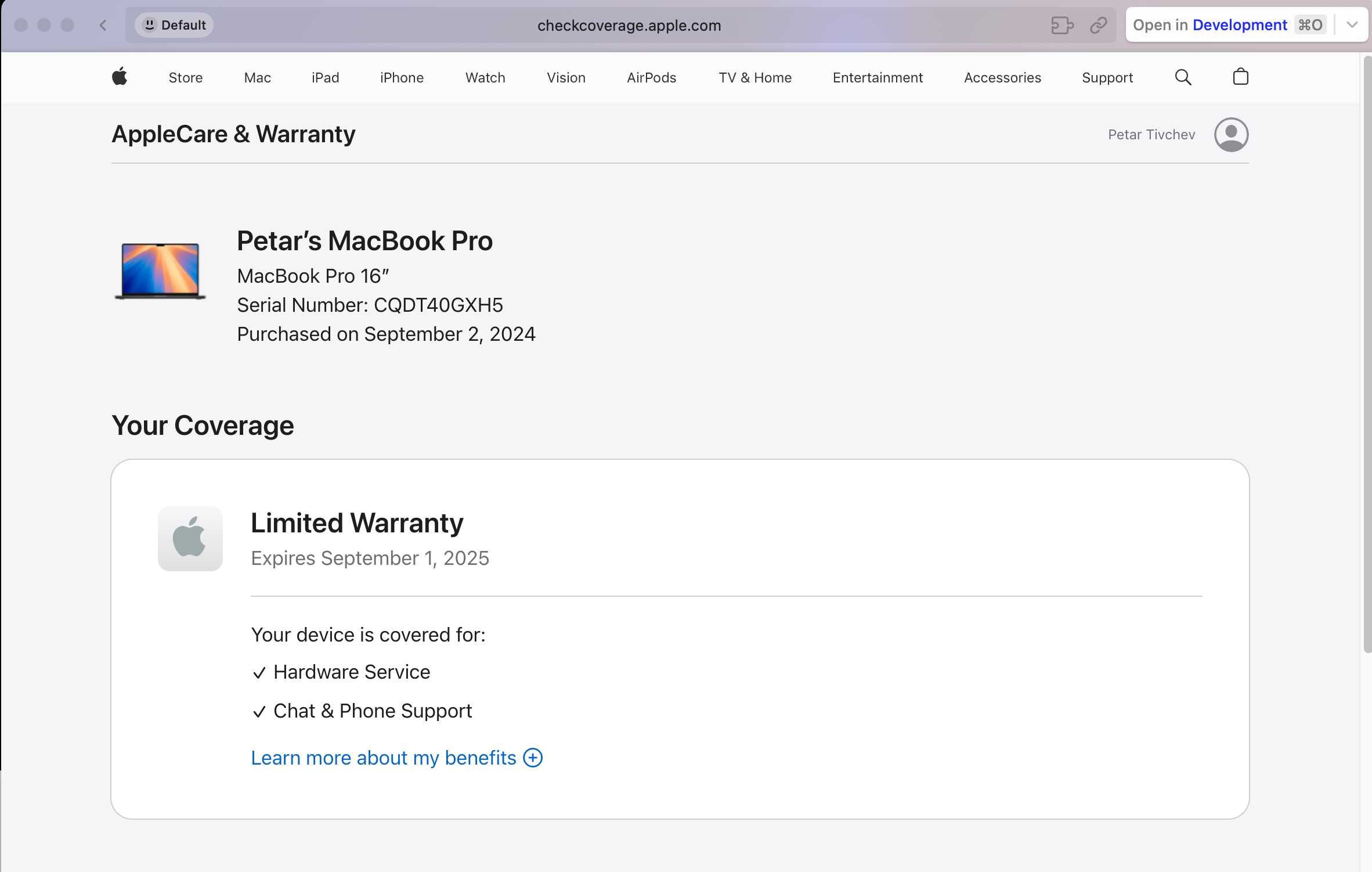
Task: Click the browser back arrow
Action: click(103, 25)
